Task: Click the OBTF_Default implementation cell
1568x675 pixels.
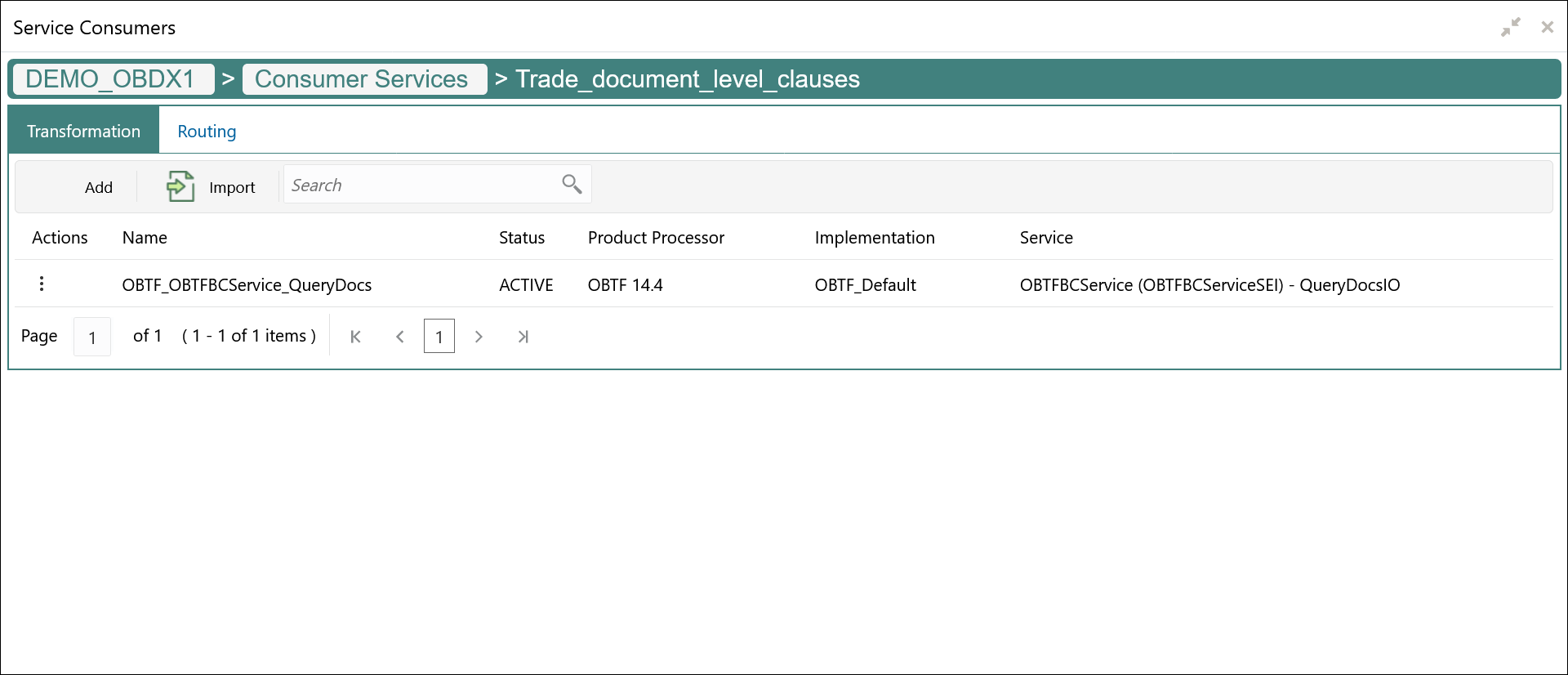Action: 866,284
